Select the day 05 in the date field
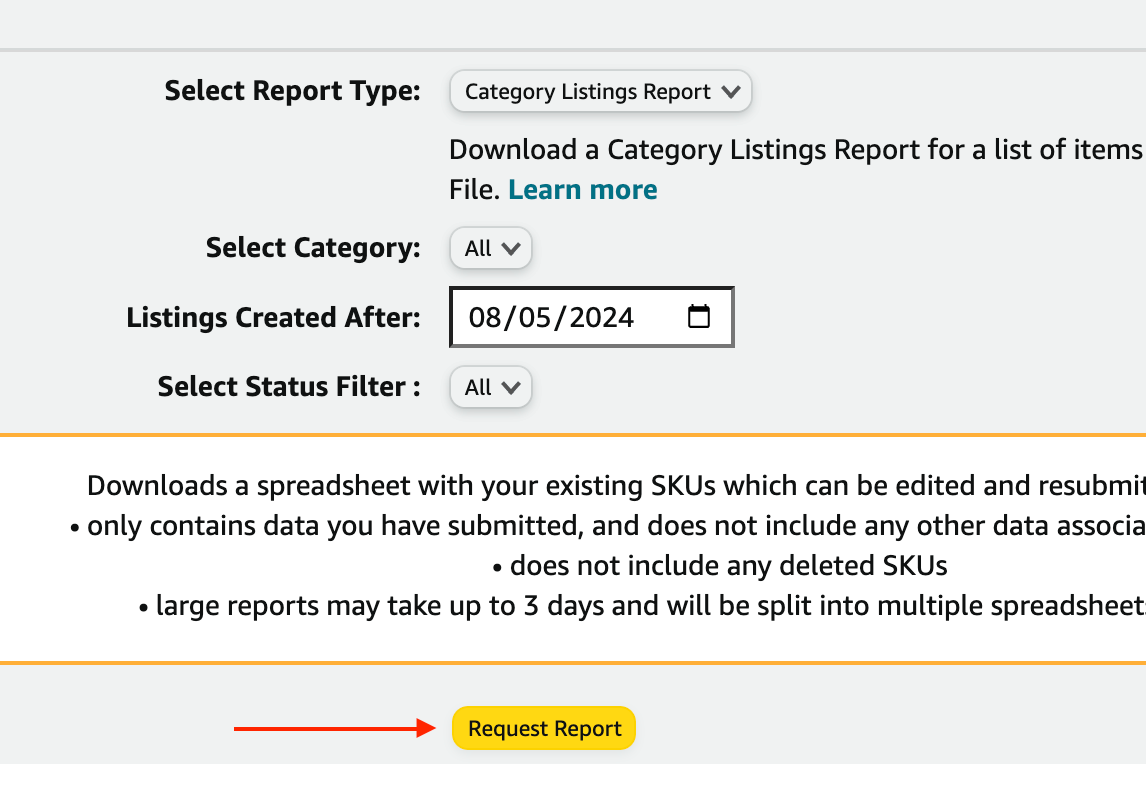 point(533,318)
